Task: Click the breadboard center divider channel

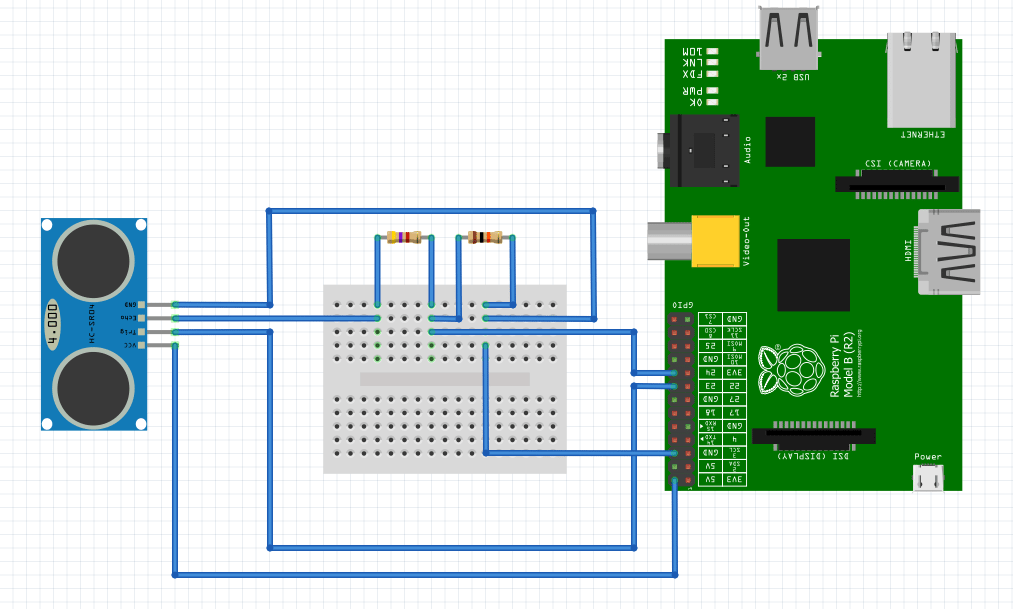Action: [x=444, y=379]
